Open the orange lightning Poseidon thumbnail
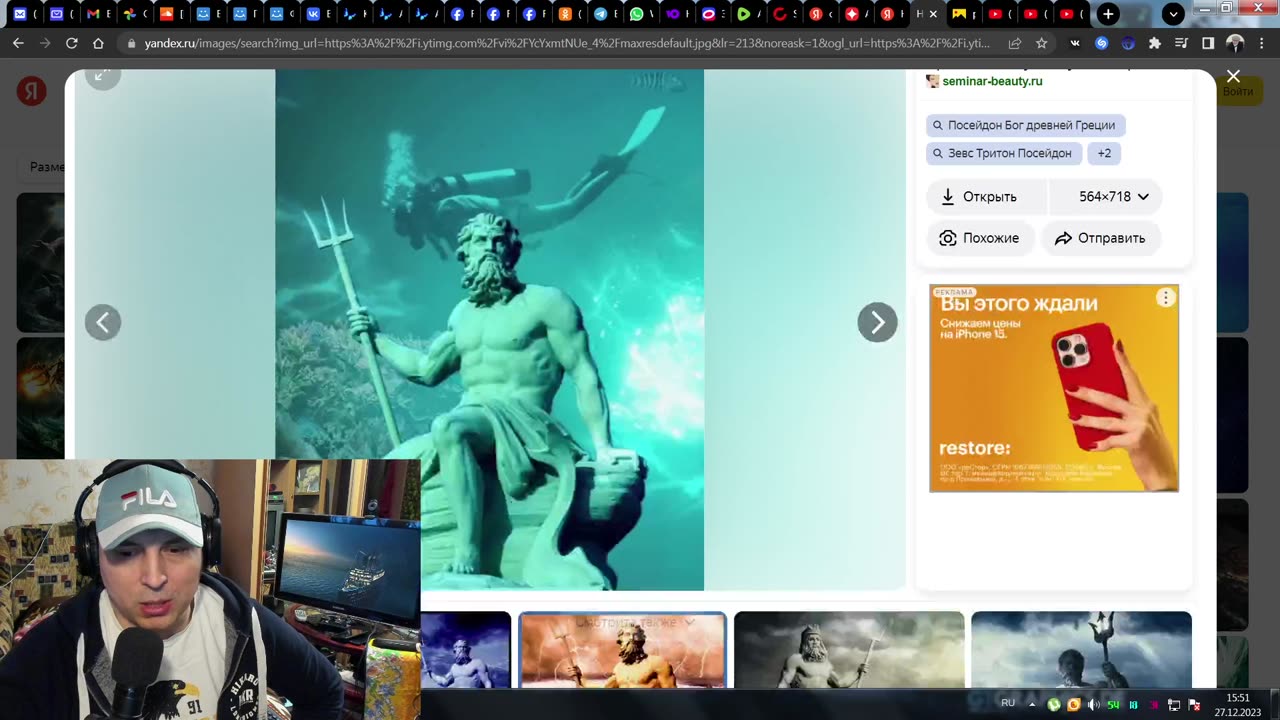The image size is (1280, 720). pyautogui.click(x=622, y=650)
